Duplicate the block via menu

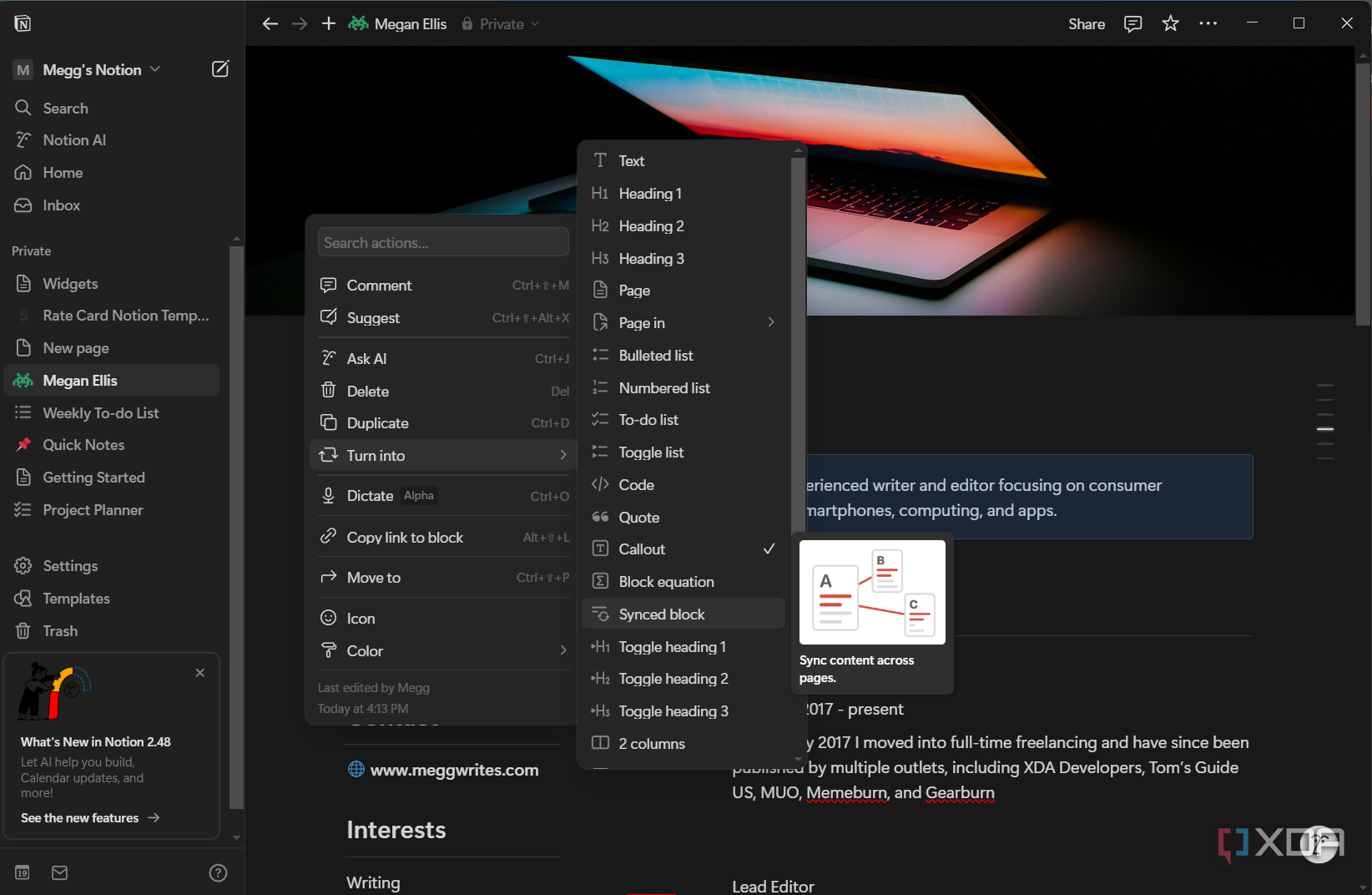pyautogui.click(x=442, y=423)
